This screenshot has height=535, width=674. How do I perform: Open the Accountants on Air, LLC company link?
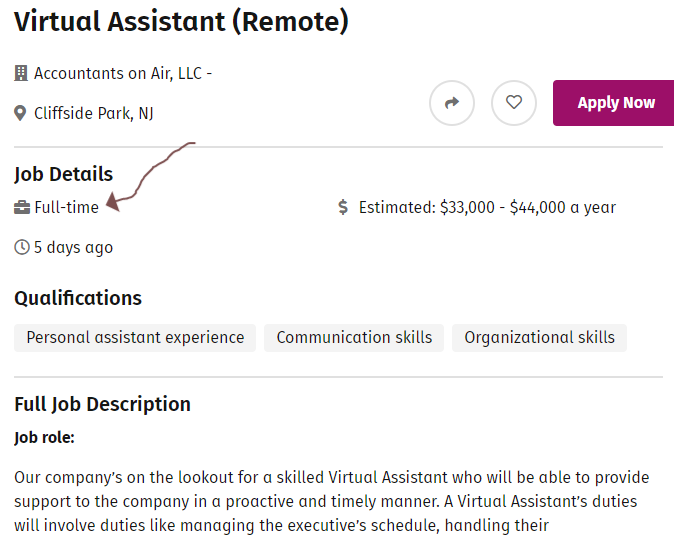(x=122, y=73)
